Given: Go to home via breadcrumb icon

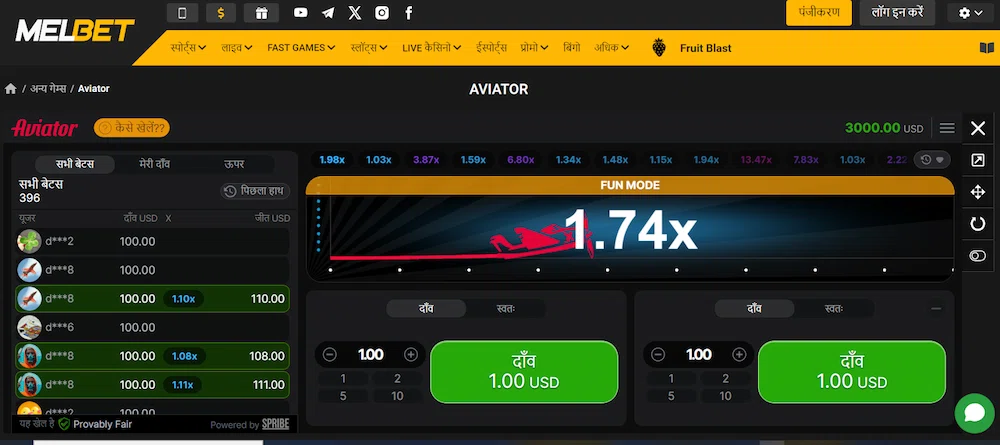Looking at the screenshot, I should pyautogui.click(x=11, y=89).
